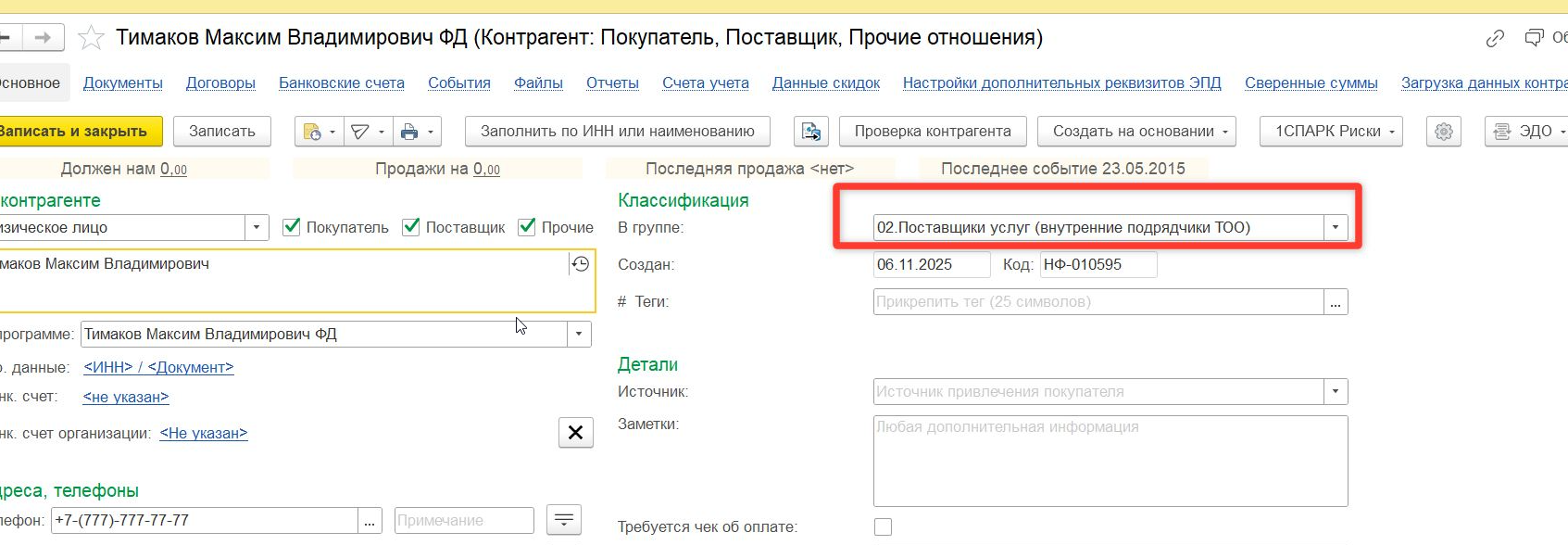Open the ИНН / Документ link
The image size is (1568, 545).
click(x=158, y=367)
